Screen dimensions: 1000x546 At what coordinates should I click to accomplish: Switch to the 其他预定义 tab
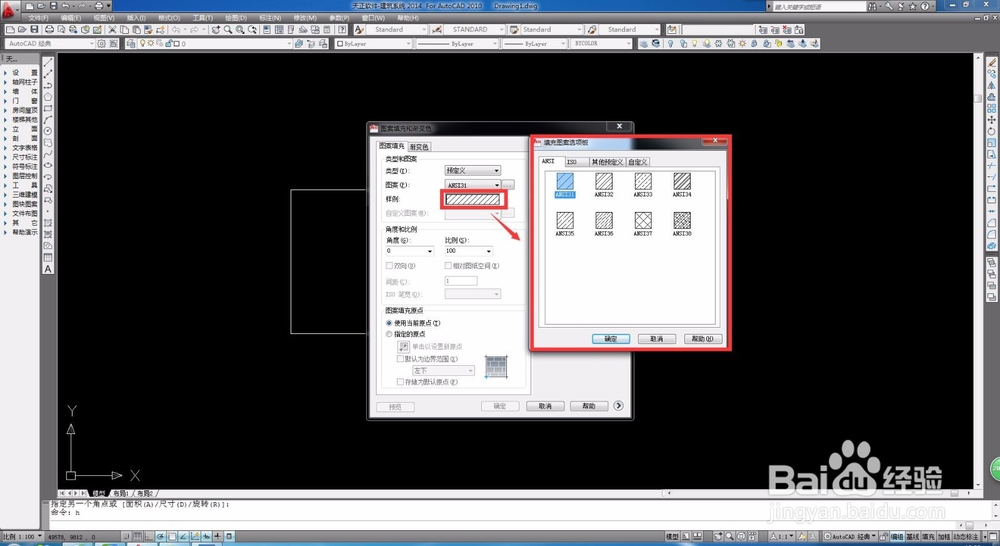pyautogui.click(x=607, y=162)
